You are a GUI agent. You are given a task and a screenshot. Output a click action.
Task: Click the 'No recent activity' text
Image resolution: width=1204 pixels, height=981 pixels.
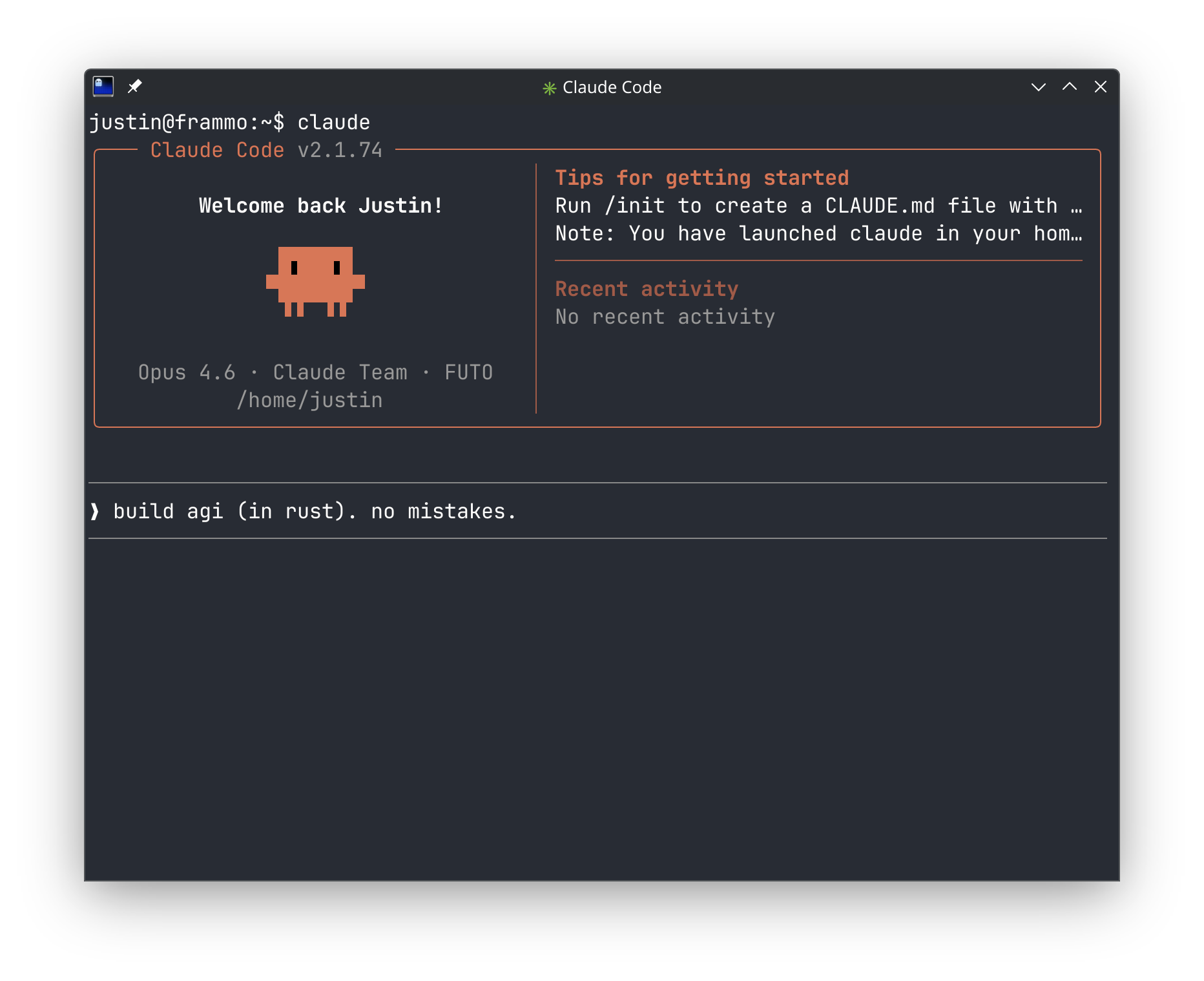(665, 317)
